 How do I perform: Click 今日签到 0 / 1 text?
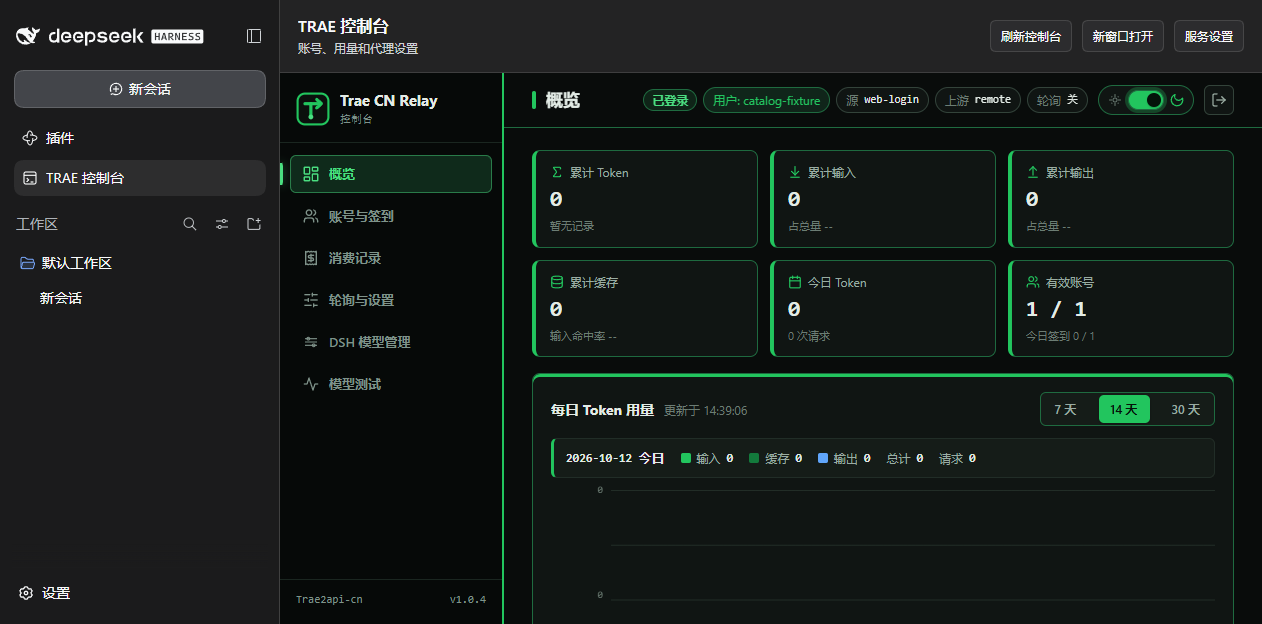[1060, 336]
